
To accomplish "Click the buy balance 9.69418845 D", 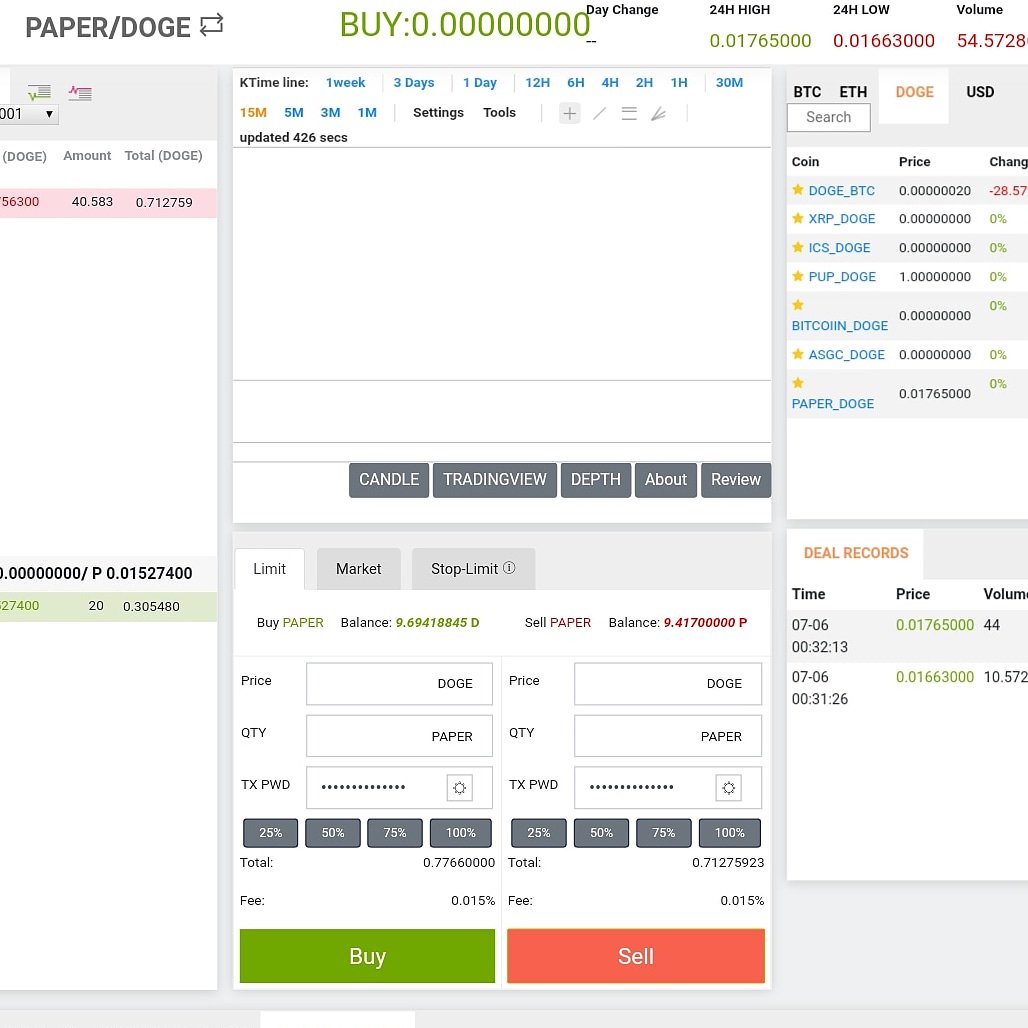I will point(437,623).
